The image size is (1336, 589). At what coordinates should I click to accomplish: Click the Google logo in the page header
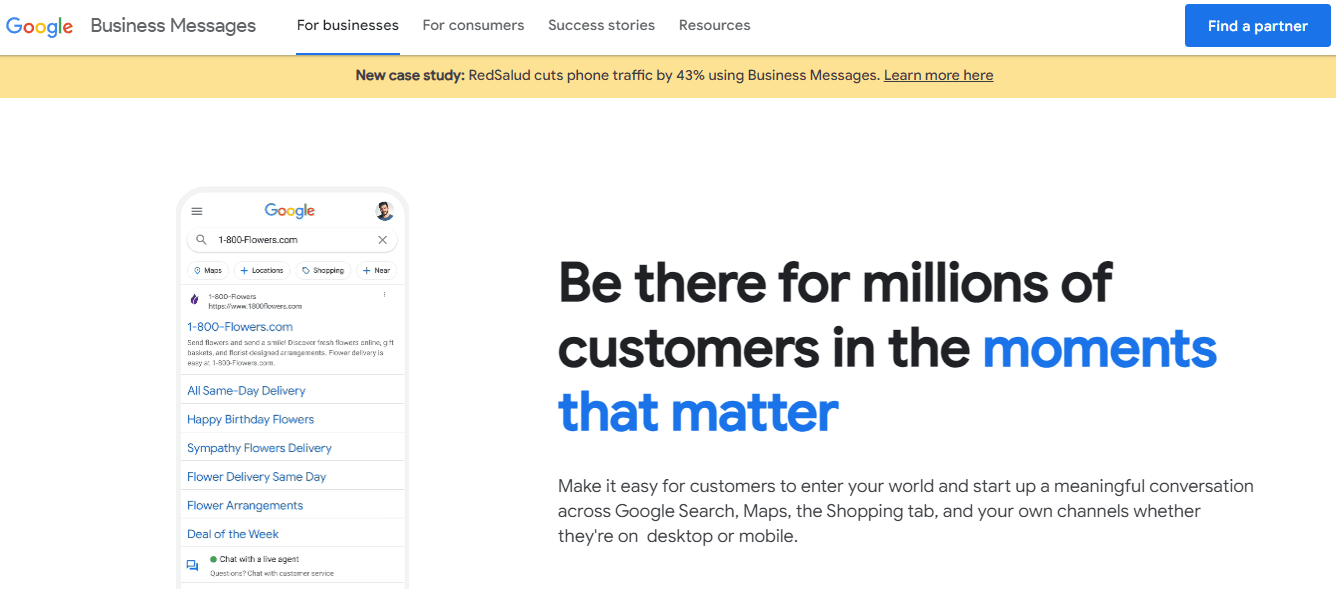(x=39, y=26)
